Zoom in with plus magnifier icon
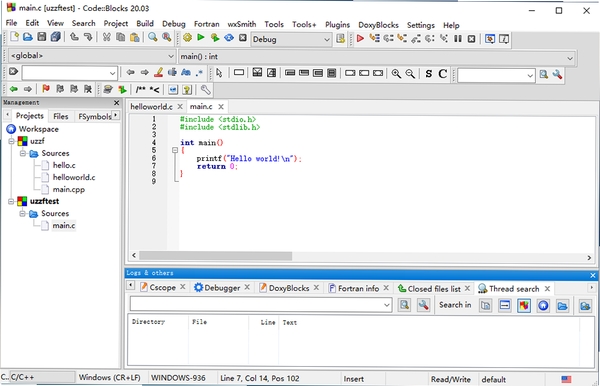This screenshot has height=386, width=600. [x=396, y=73]
